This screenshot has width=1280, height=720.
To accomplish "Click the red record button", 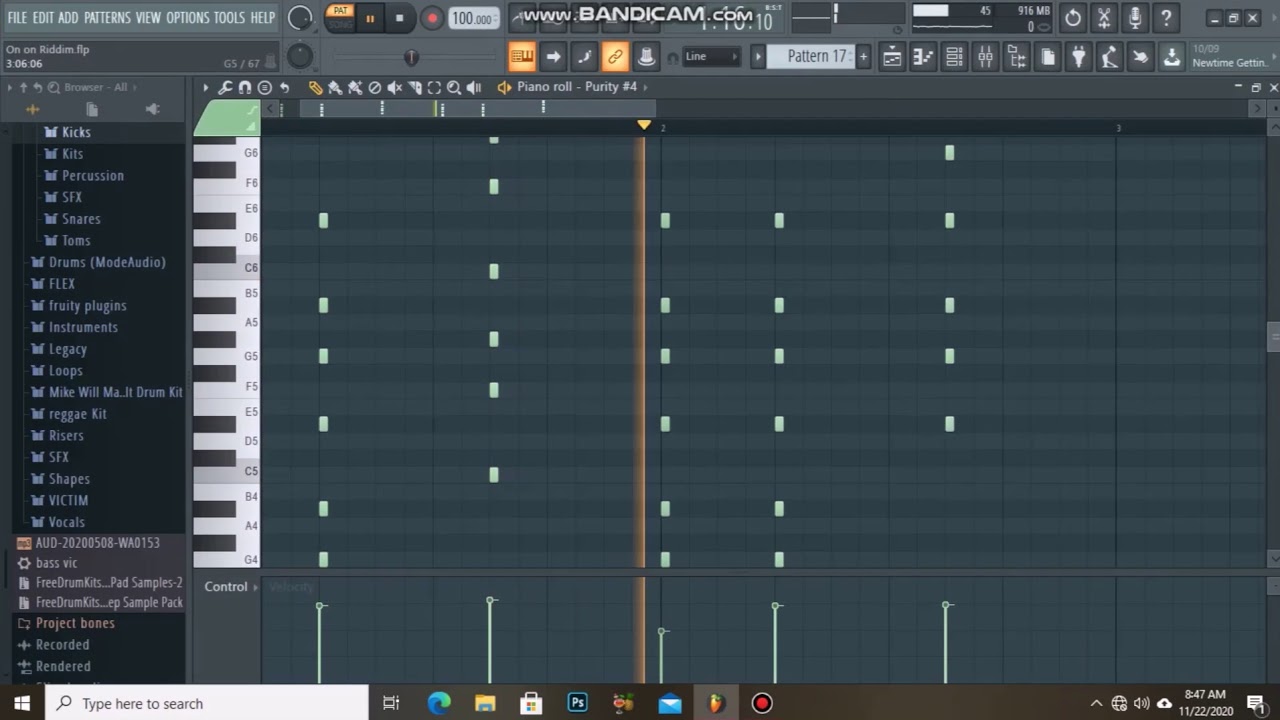I will tap(432, 18).
